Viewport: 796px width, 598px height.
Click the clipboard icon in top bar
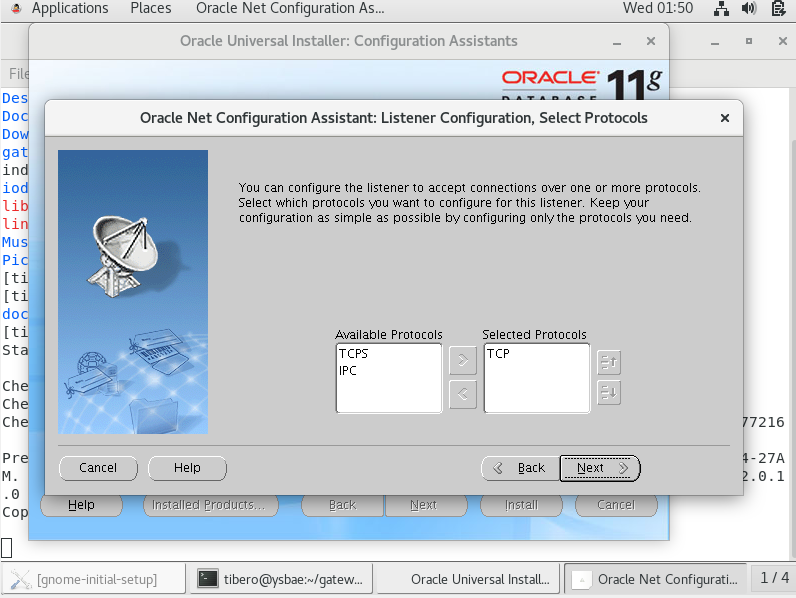(x=778, y=9)
